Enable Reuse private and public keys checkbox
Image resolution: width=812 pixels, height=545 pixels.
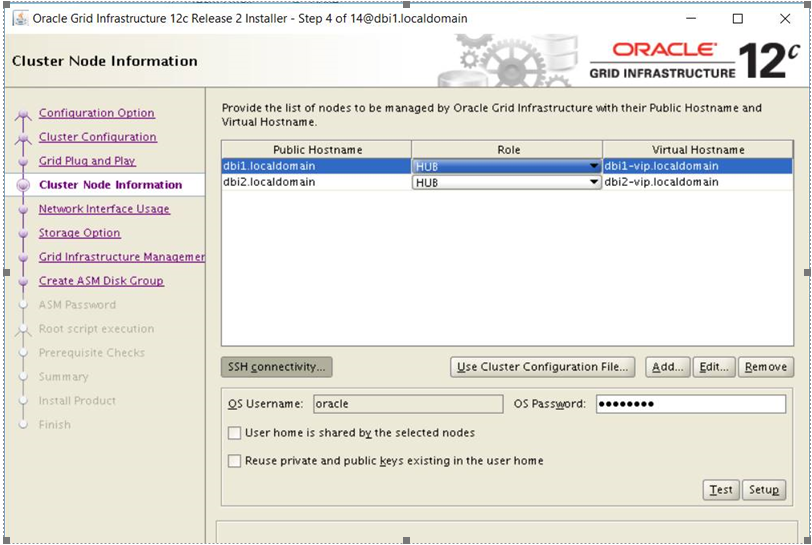pyautogui.click(x=235, y=461)
